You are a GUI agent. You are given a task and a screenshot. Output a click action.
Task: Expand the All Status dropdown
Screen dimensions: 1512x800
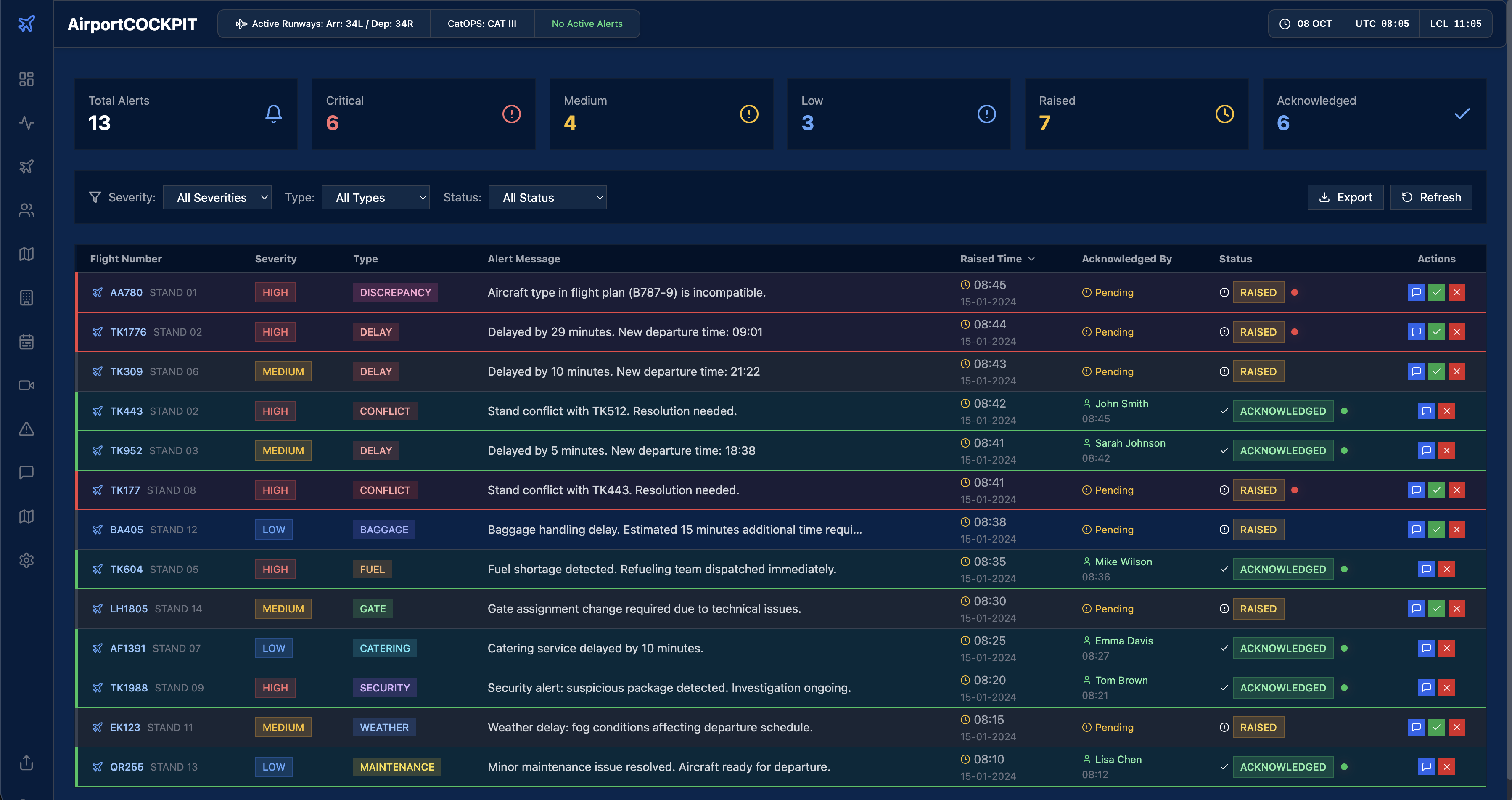coord(547,198)
